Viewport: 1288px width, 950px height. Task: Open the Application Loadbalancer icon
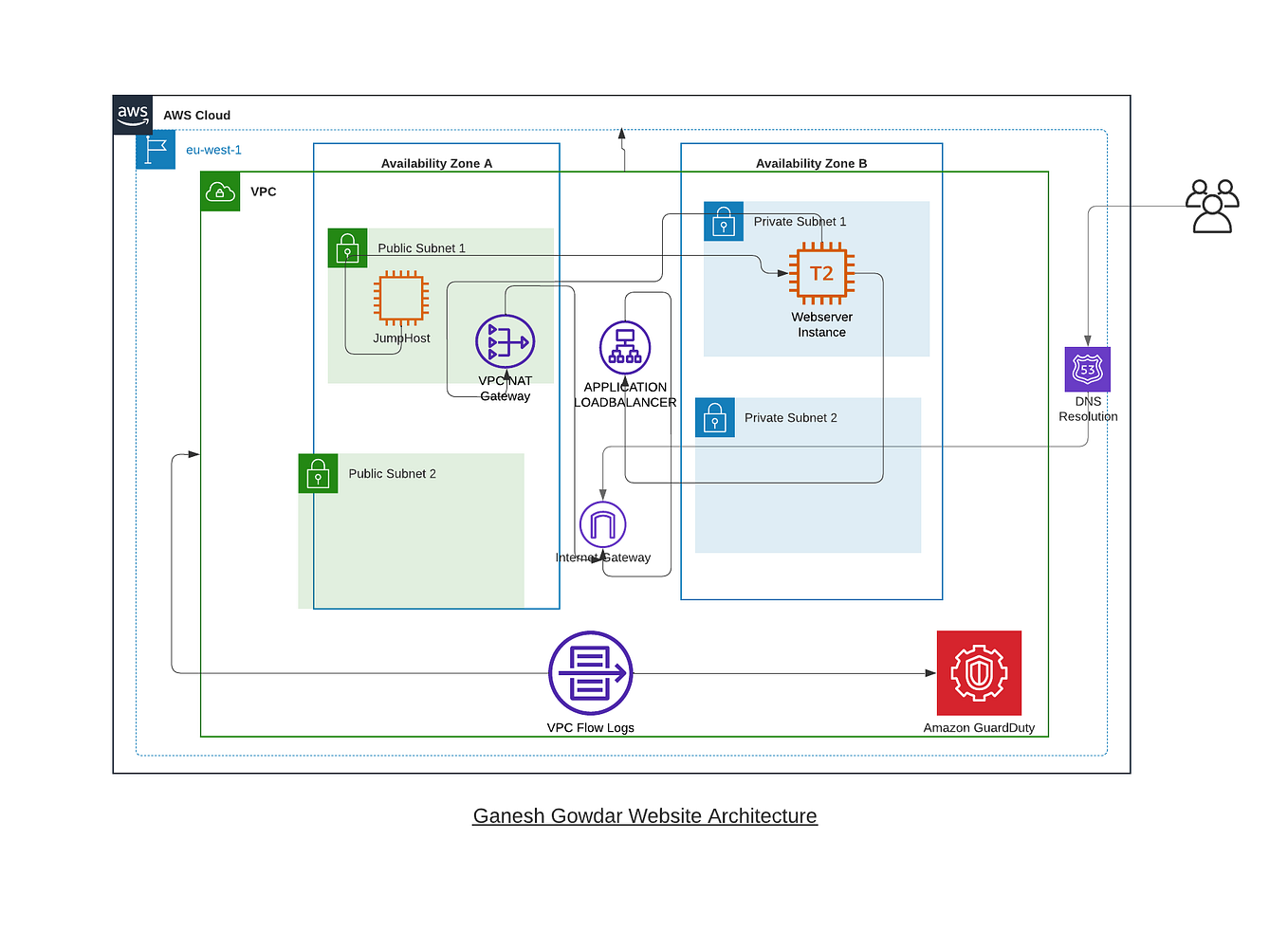tap(624, 347)
